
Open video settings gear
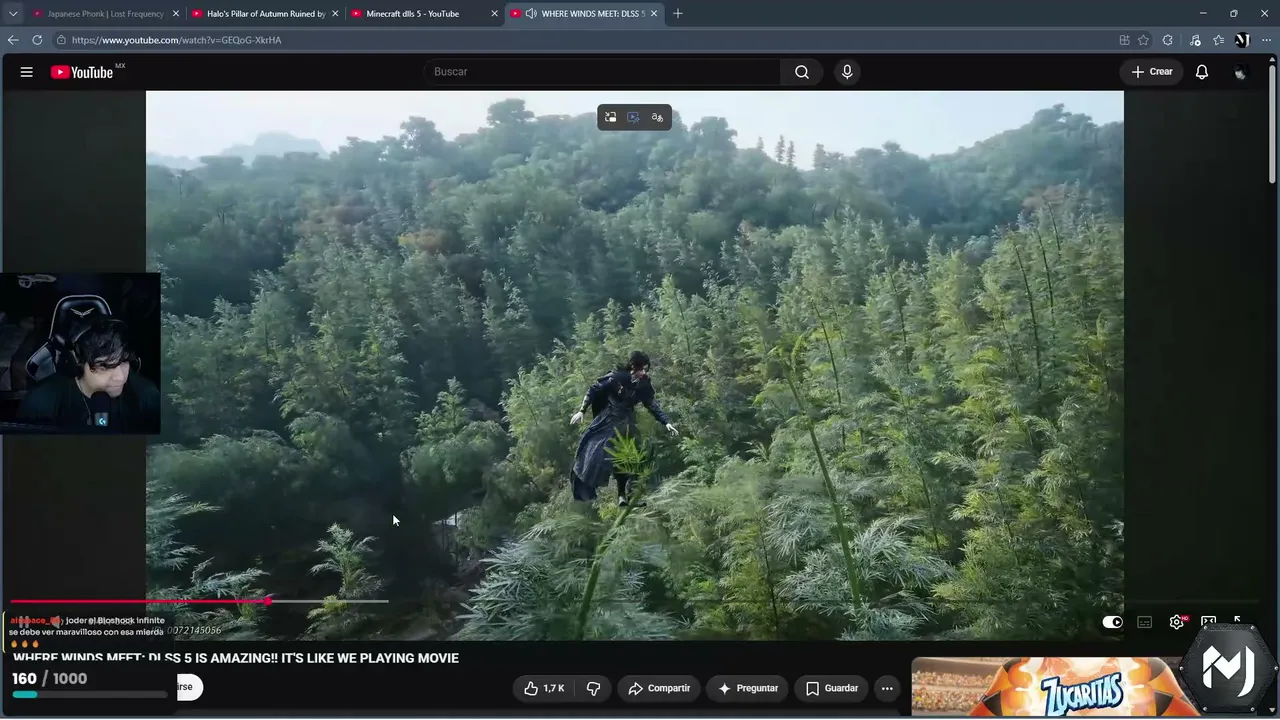tap(1177, 622)
